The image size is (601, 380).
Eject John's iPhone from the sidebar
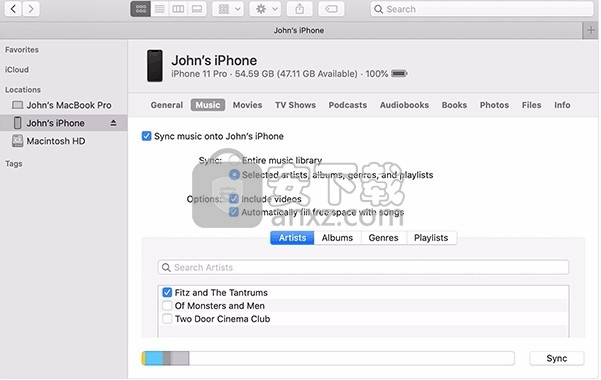113,123
